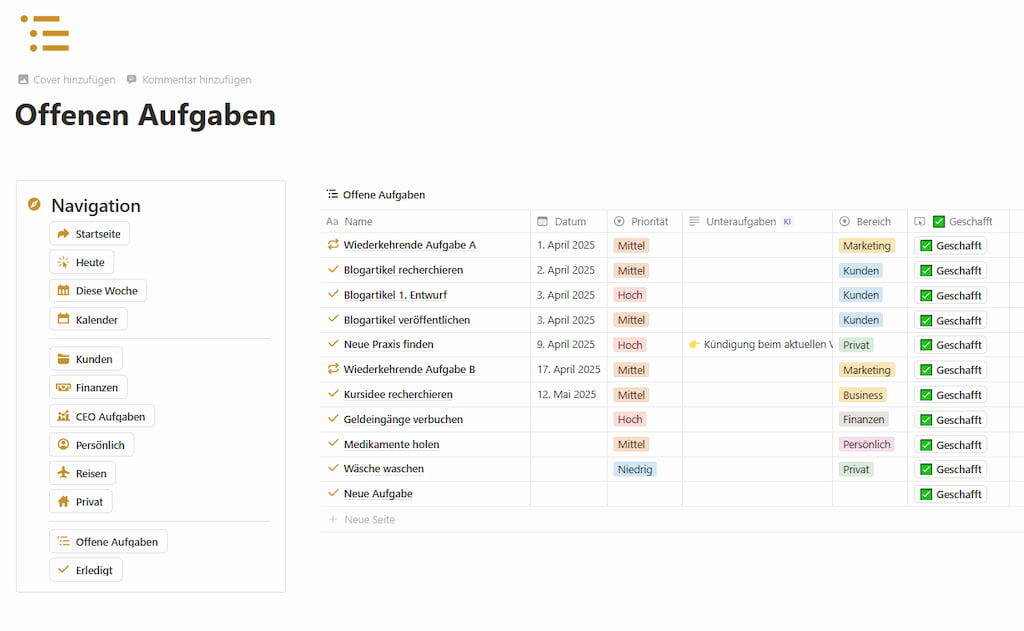
Task: Click the check icon of Blogartikel recherchieren
Action: coord(333,269)
